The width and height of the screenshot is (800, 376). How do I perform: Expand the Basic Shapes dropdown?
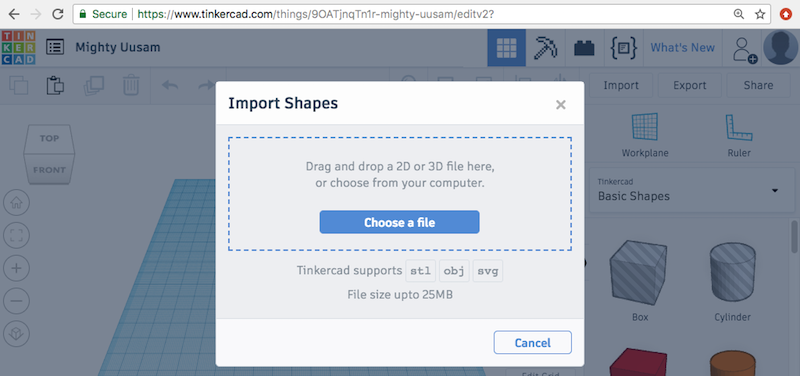692,190
